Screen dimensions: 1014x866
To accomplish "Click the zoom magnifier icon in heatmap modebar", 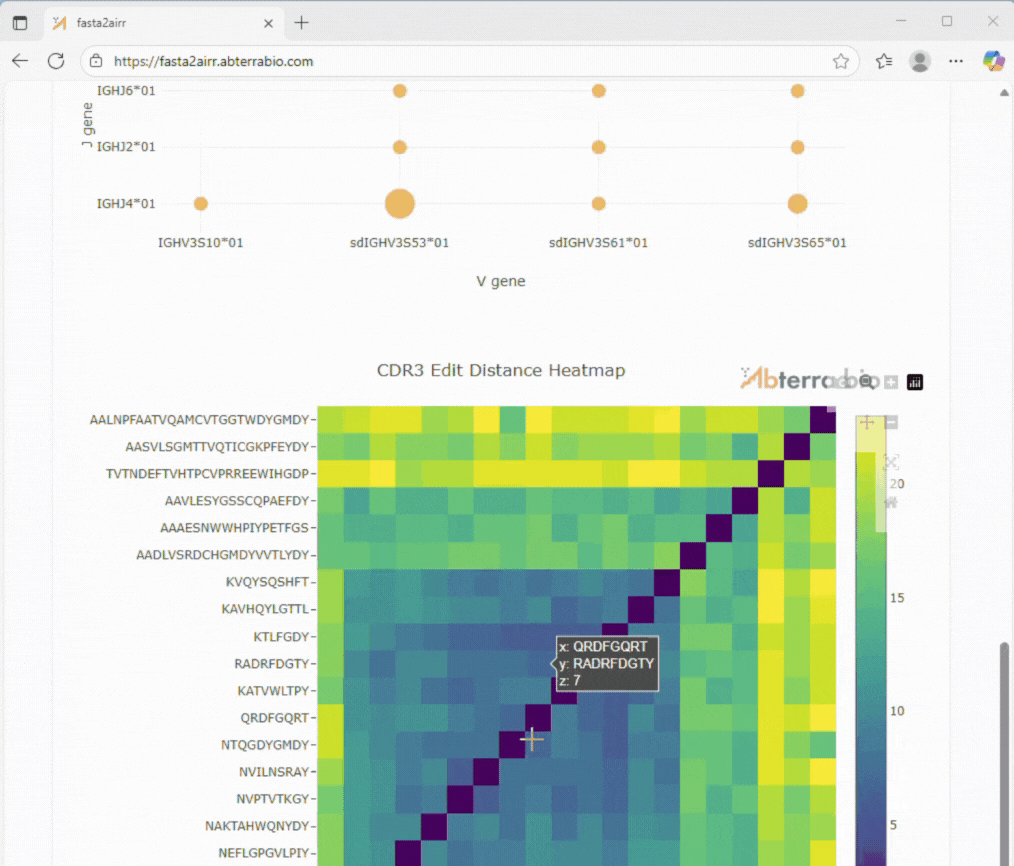I will [866, 381].
